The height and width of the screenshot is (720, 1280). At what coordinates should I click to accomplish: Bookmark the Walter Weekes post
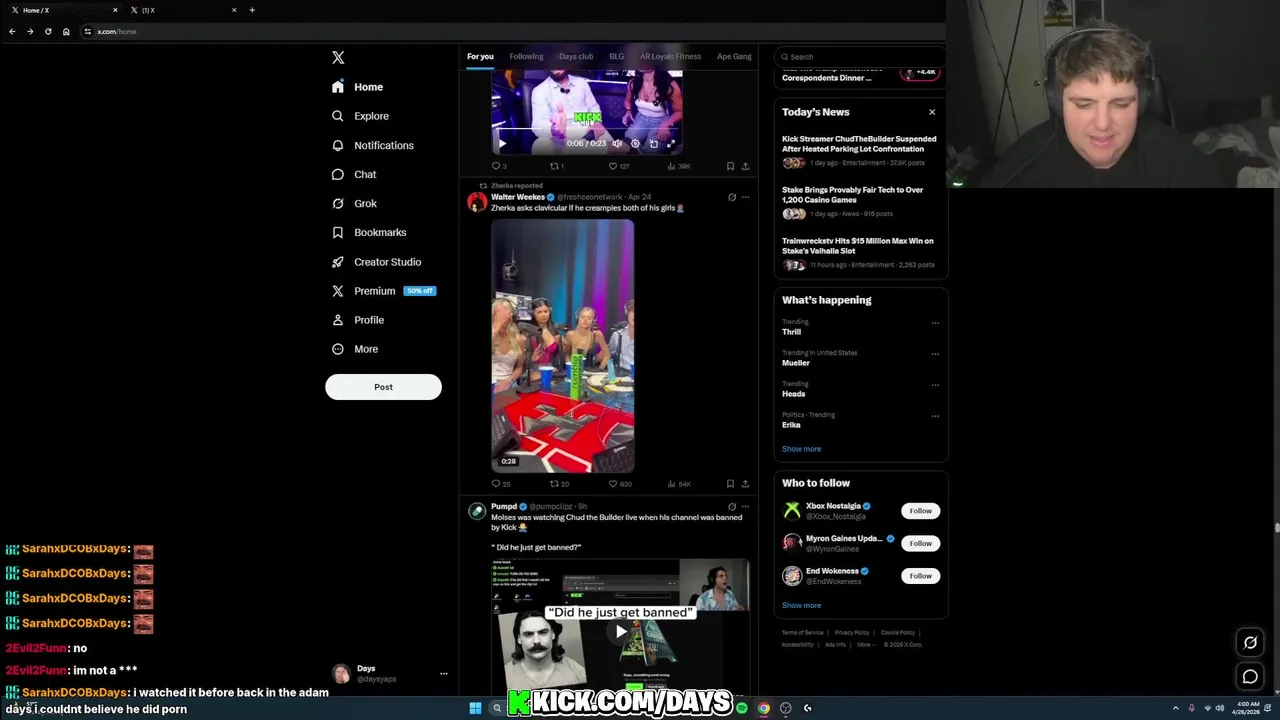tap(730, 484)
